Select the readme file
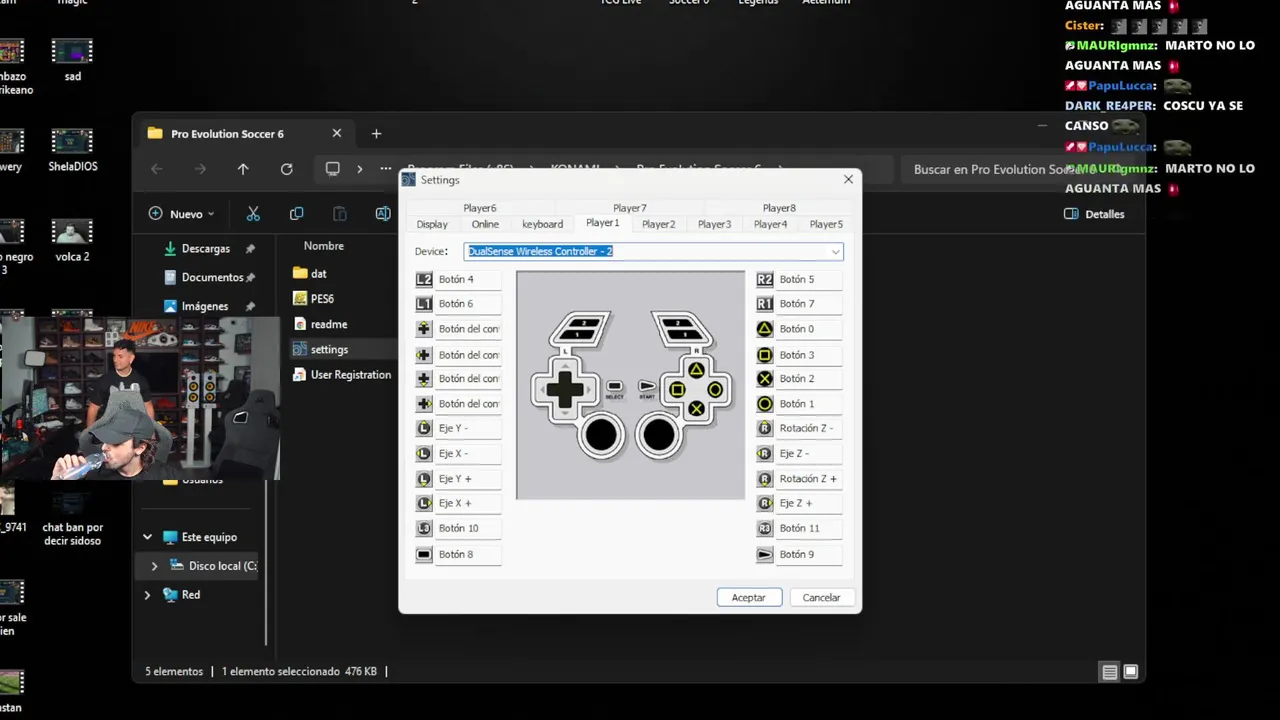1280x720 pixels. [x=320, y=324]
